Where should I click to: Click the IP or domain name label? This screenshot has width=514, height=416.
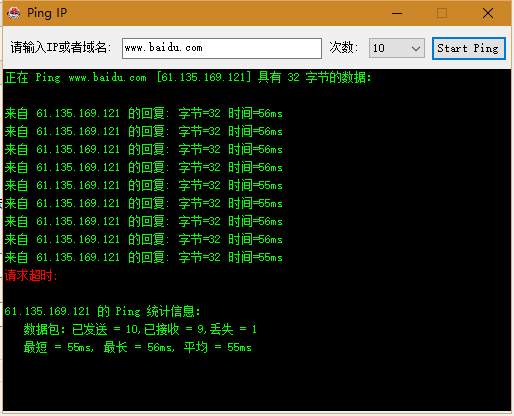(60, 48)
